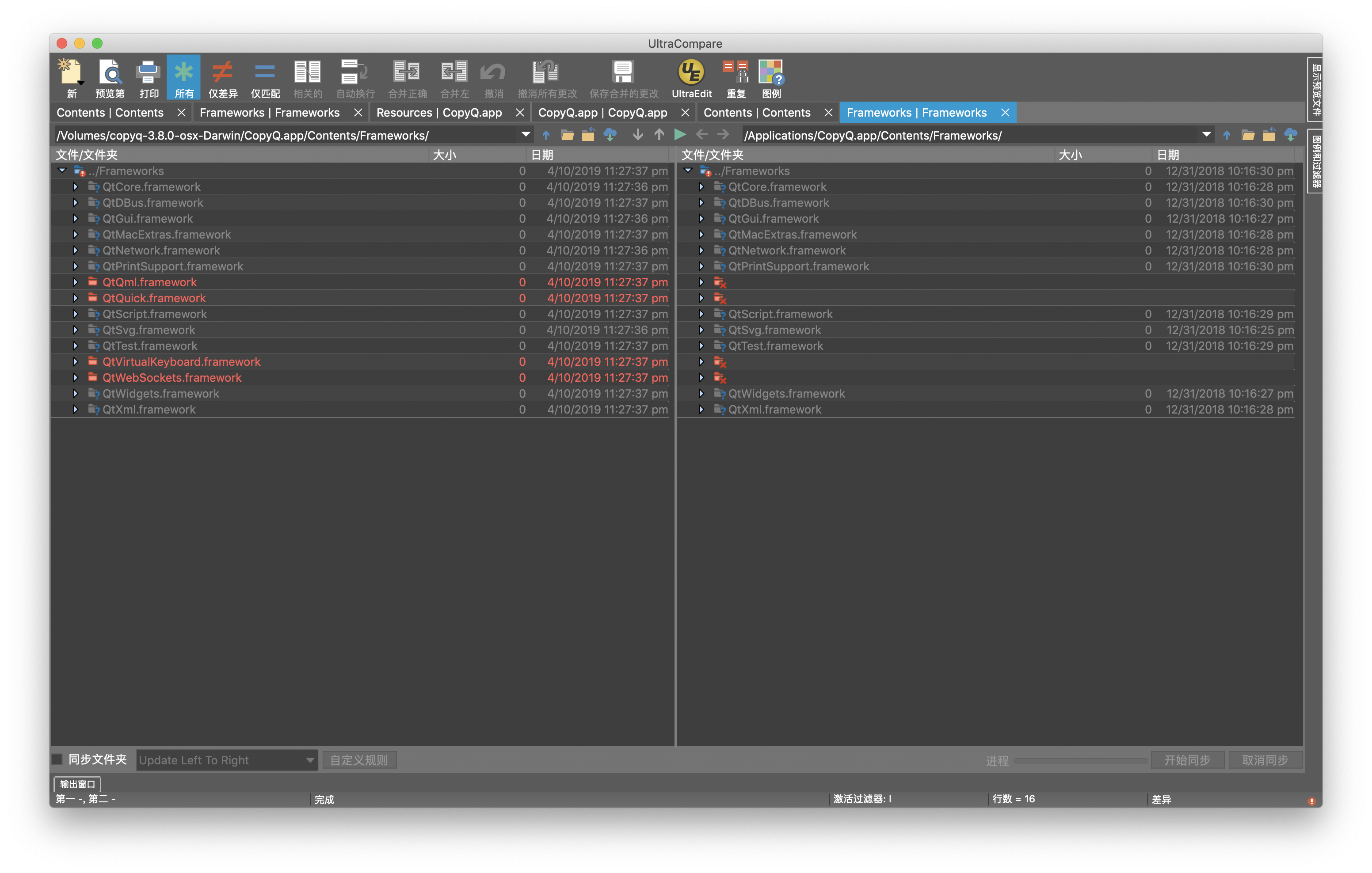Expand QtDBus.framework in left pane
Screen dimensions: 1372x873
75,202
